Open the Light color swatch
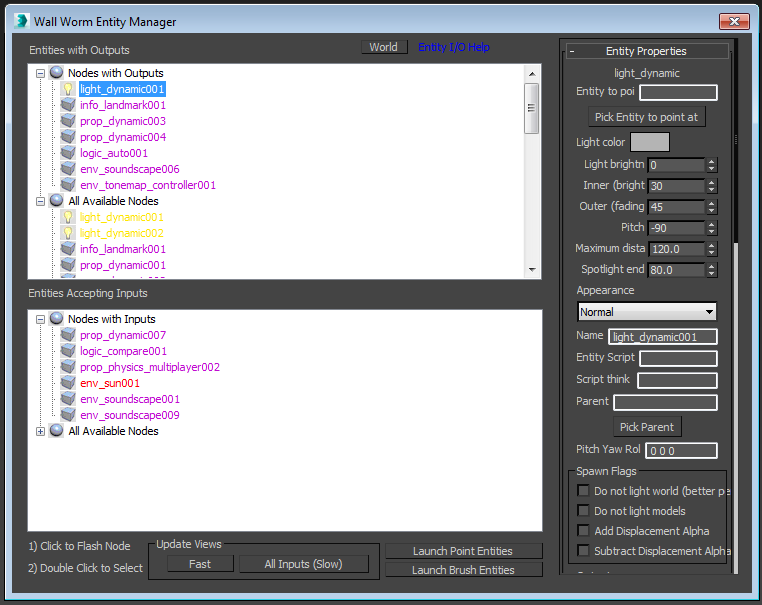The image size is (762, 605). 650,142
